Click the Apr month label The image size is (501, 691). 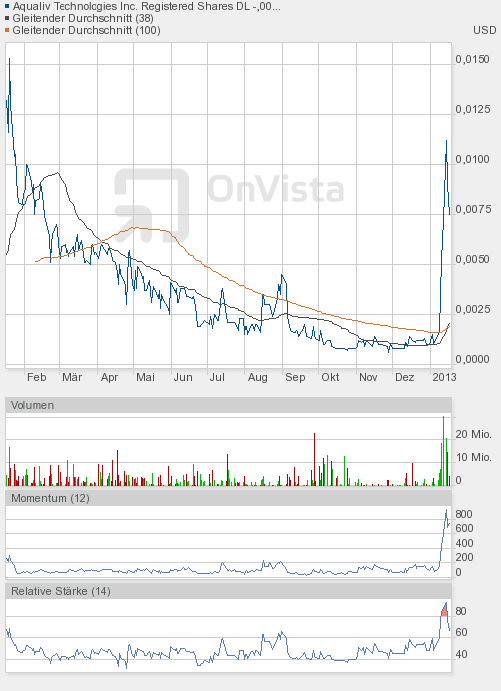(x=109, y=378)
